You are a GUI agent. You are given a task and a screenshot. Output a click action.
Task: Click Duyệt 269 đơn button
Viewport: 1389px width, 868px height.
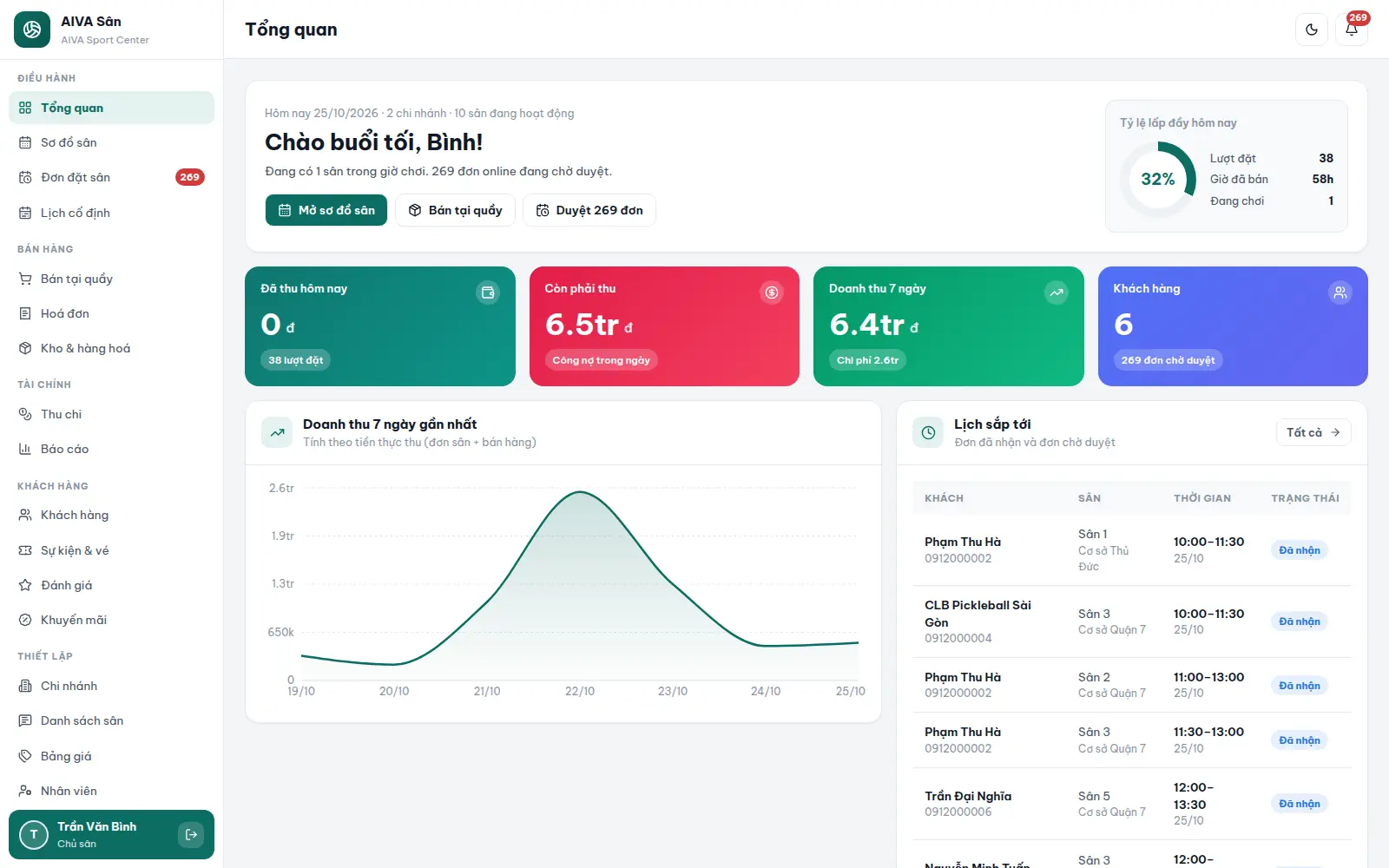(x=589, y=210)
